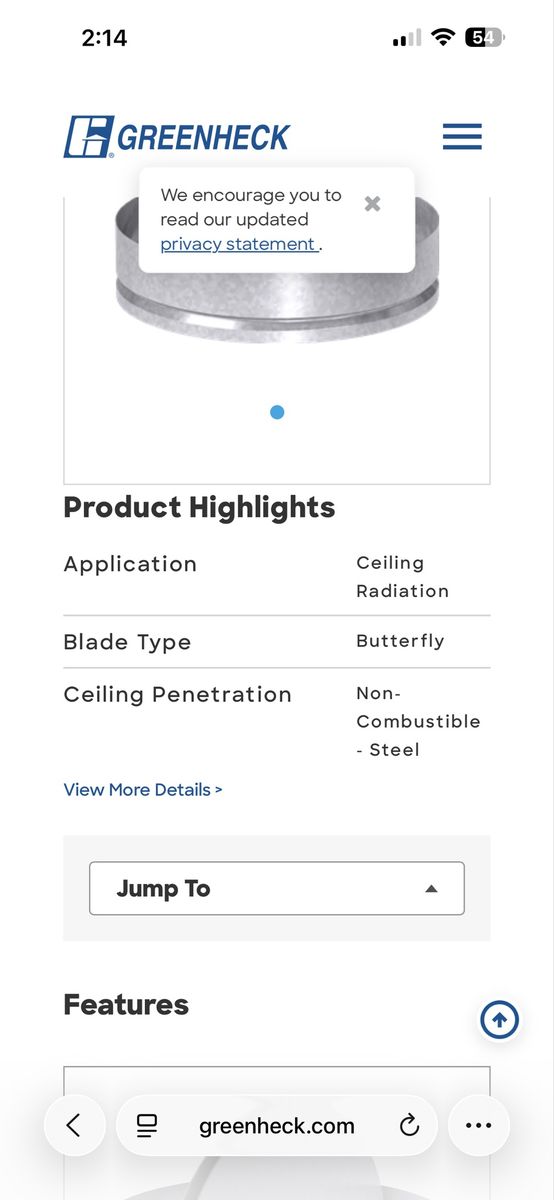Tap the battery indicator in status bar

486,38
